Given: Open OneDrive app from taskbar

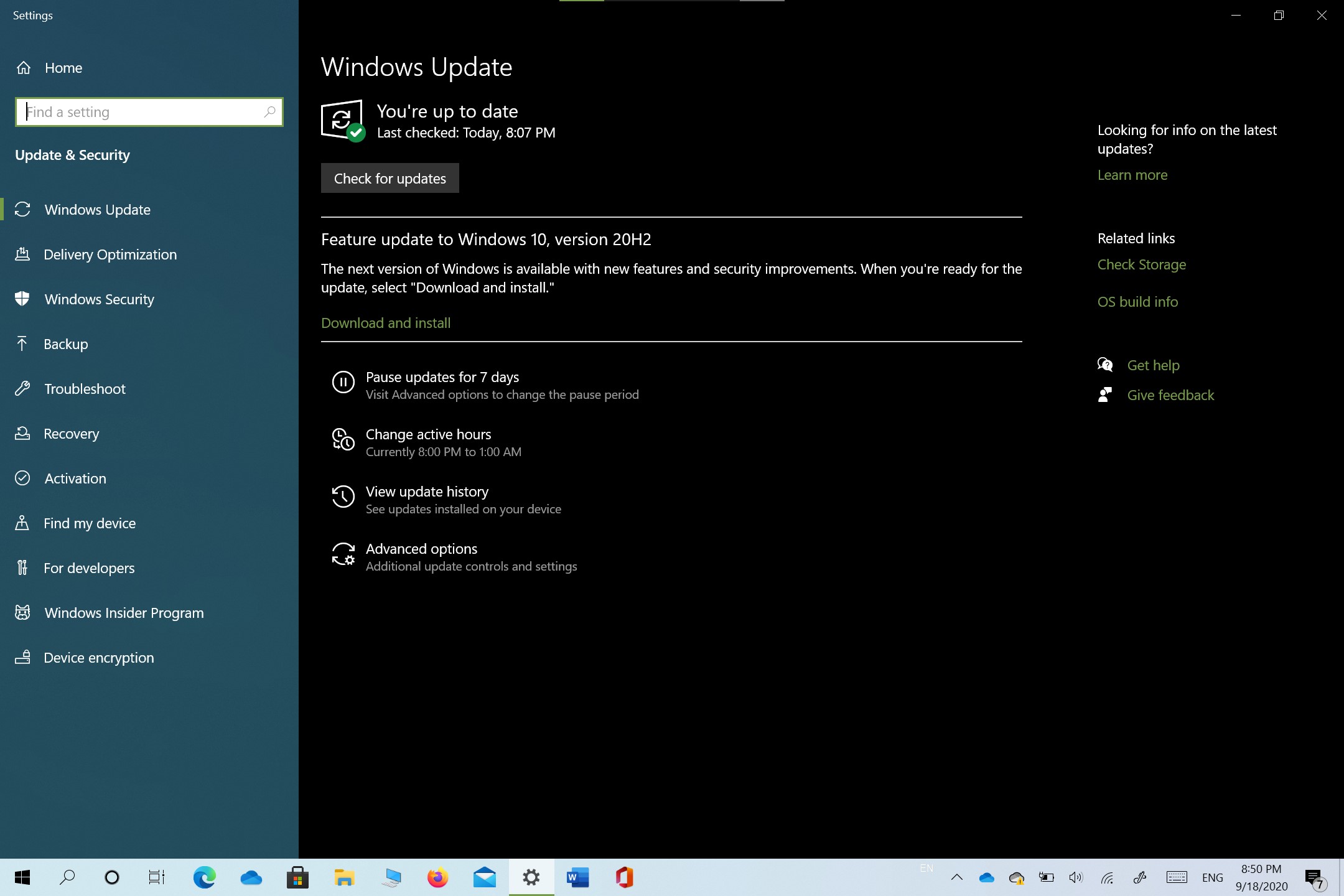Looking at the screenshot, I should tap(251, 877).
